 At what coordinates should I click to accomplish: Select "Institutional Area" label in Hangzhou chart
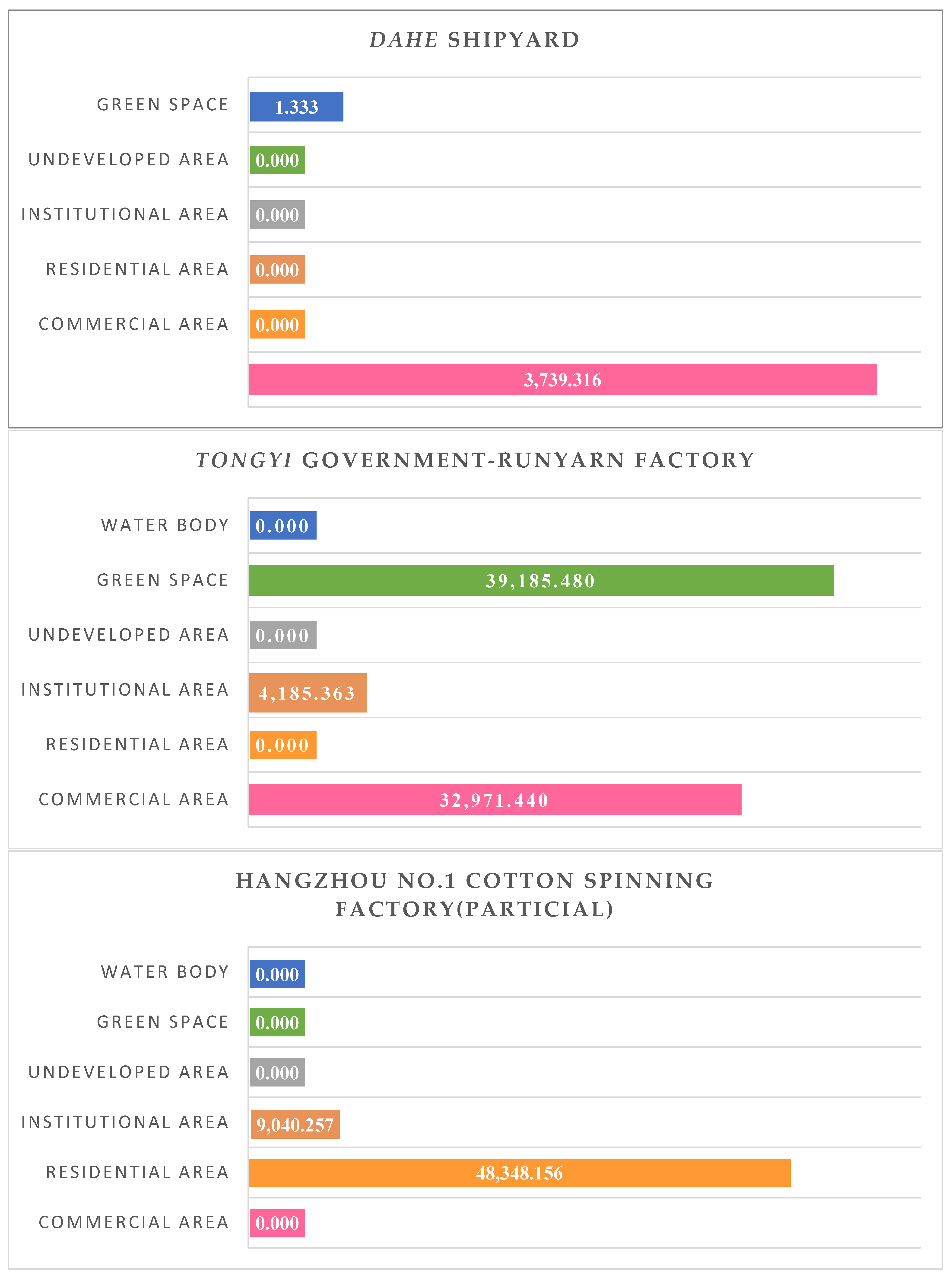[x=125, y=1122]
